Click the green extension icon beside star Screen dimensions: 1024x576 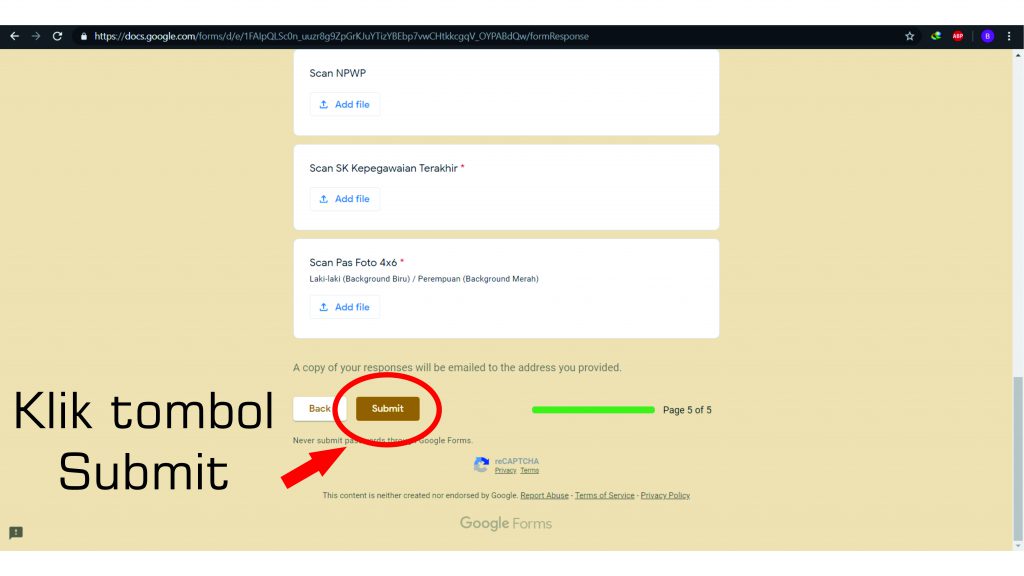point(936,36)
